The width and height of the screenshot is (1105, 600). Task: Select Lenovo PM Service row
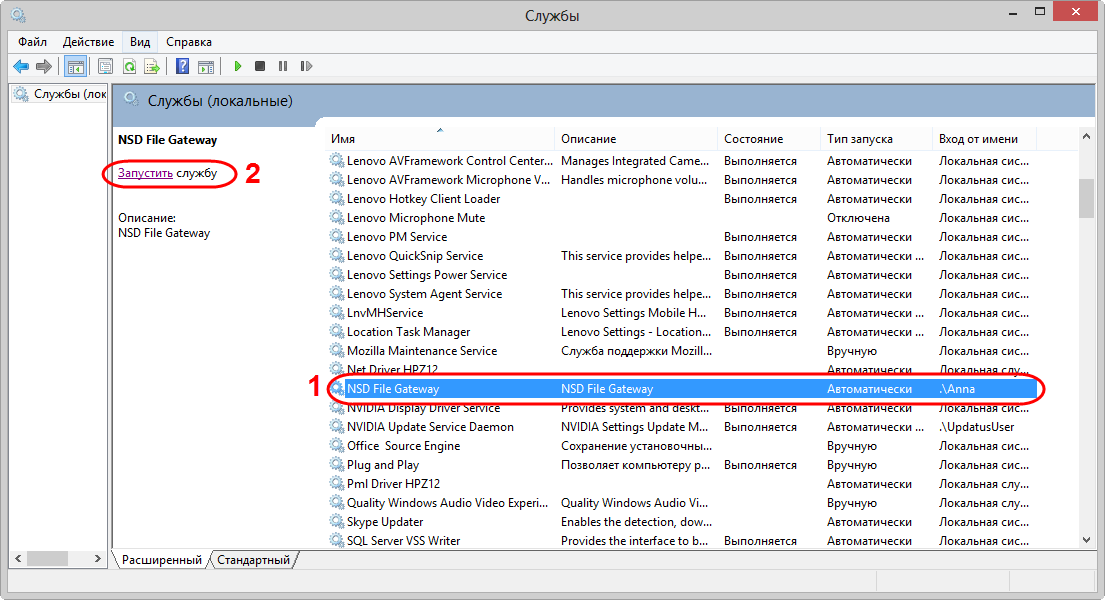click(x=683, y=237)
